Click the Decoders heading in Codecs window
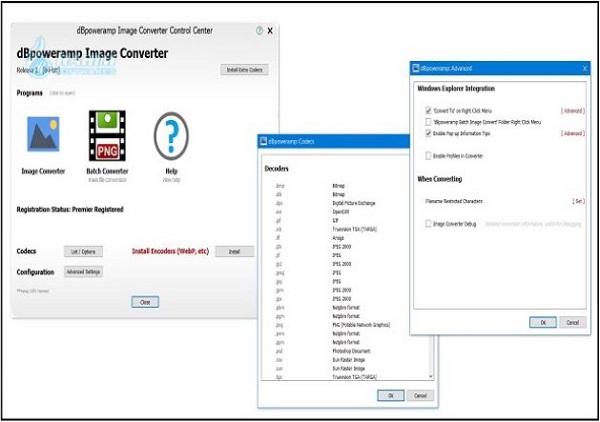 (277, 169)
